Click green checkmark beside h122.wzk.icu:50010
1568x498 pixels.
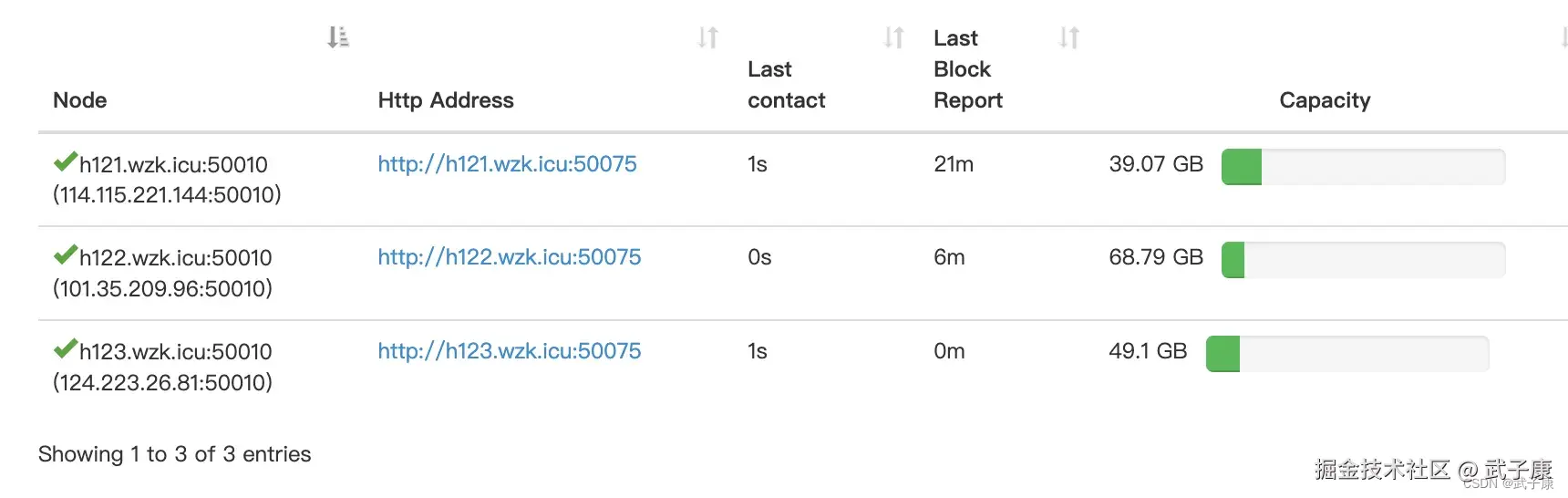click(x=65, y=255)
